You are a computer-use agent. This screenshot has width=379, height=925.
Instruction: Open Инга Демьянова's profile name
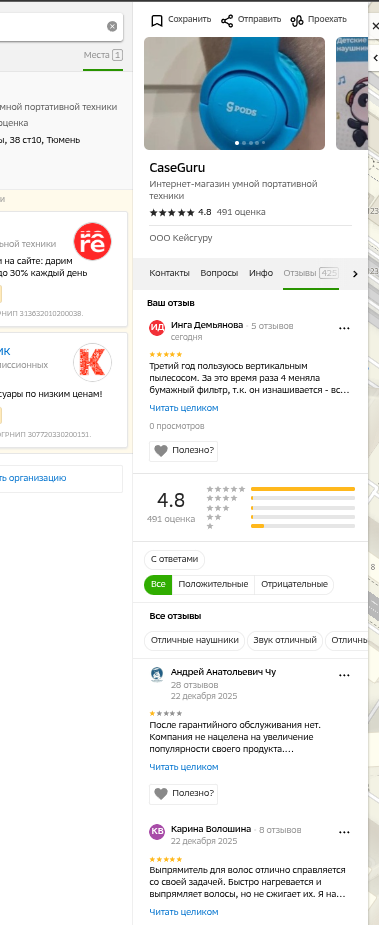[x=207, y=326]
